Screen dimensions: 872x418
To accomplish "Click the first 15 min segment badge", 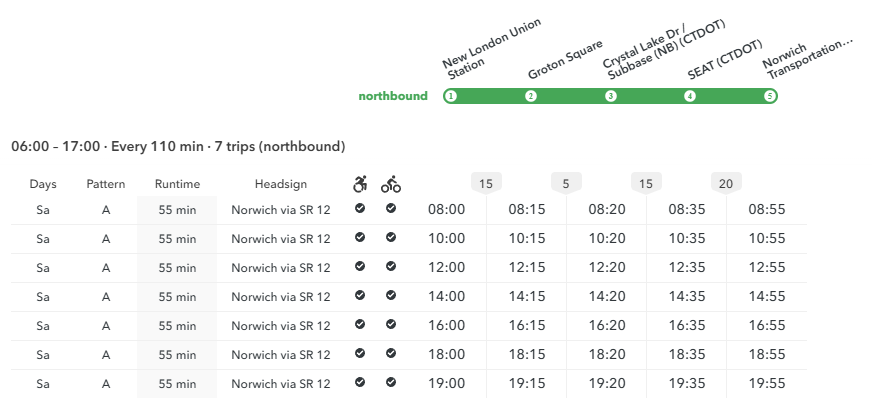I will pos(486,183).
